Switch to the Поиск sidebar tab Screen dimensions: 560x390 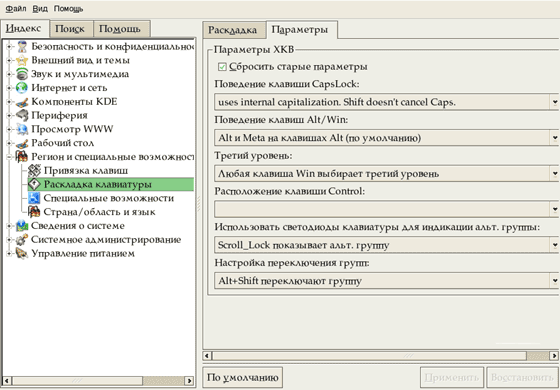(x=71, y=29)
